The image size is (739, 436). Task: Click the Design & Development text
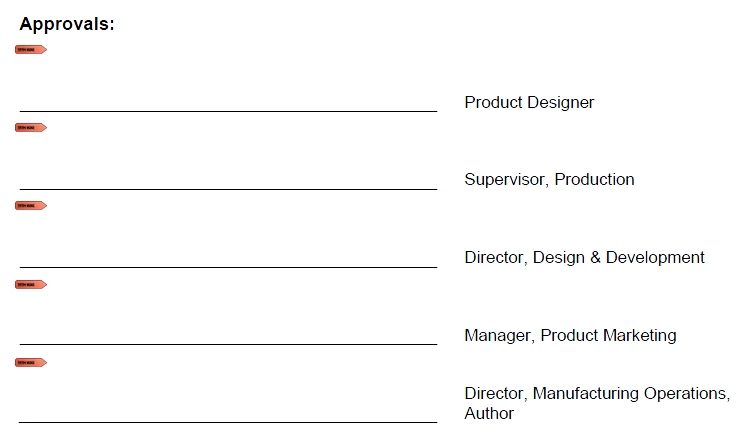pos(619,258)
